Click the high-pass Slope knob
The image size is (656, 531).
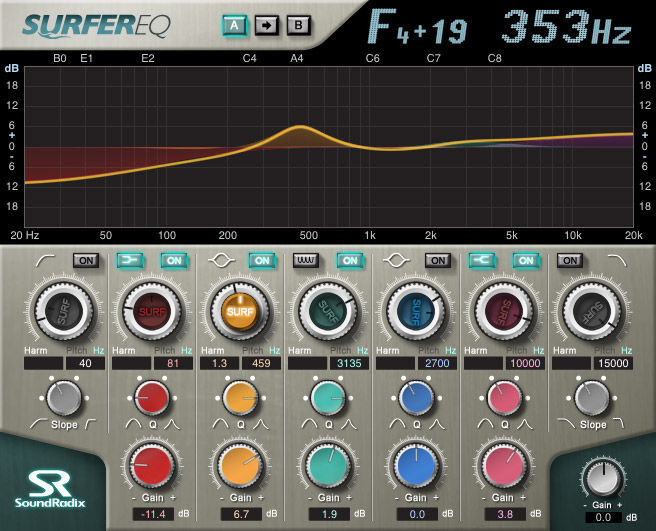click(x=64, y=398)
